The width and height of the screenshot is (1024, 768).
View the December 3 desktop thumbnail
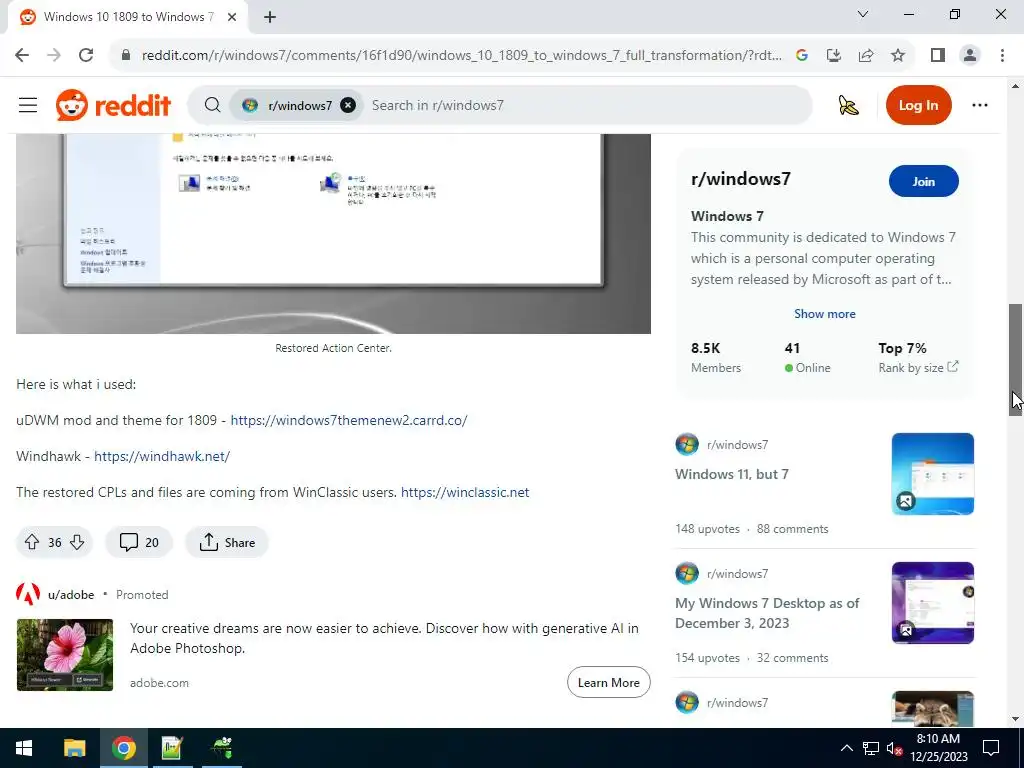(933, 603)
